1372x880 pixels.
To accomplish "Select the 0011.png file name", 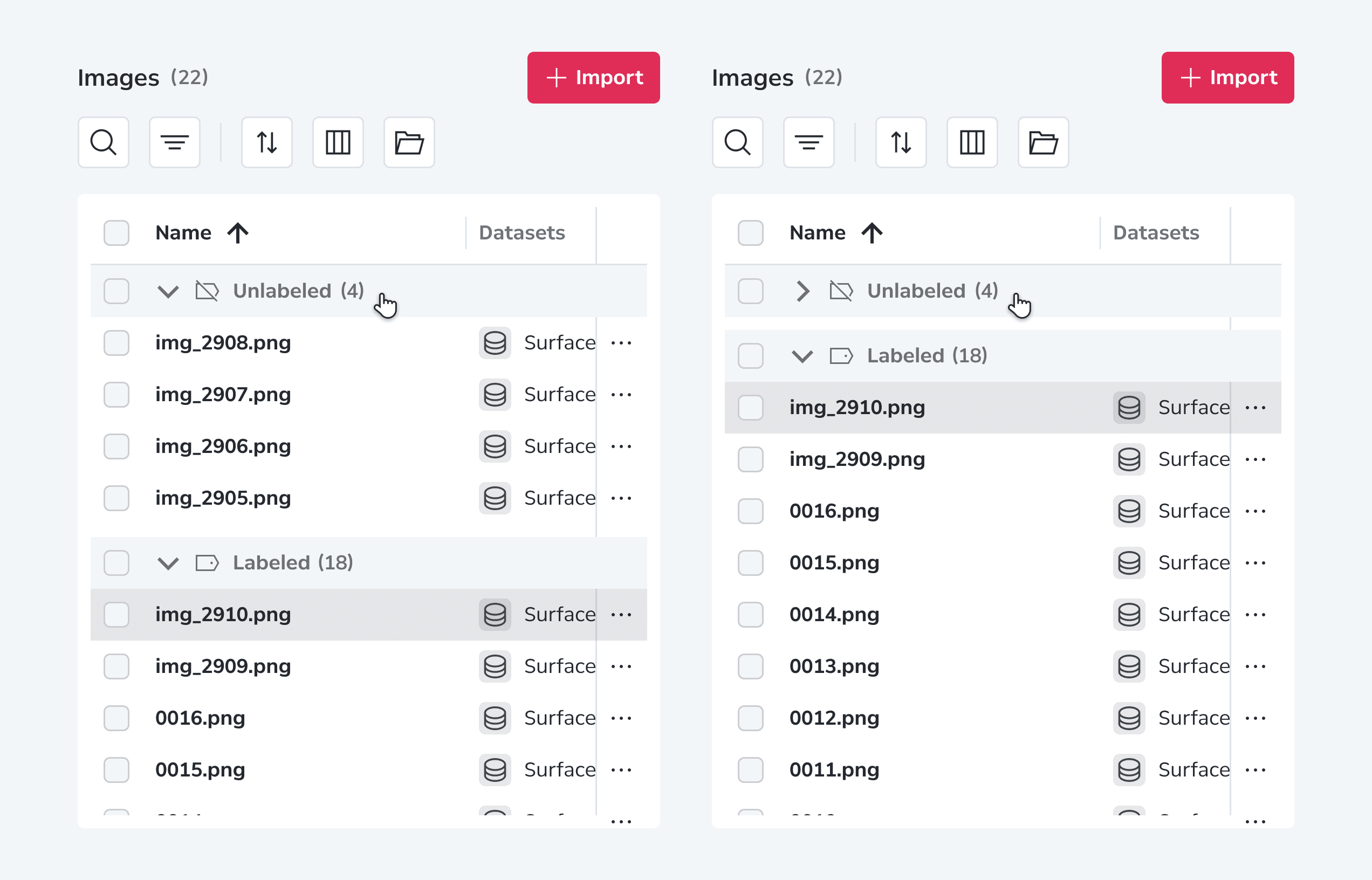I will (834, 769).
